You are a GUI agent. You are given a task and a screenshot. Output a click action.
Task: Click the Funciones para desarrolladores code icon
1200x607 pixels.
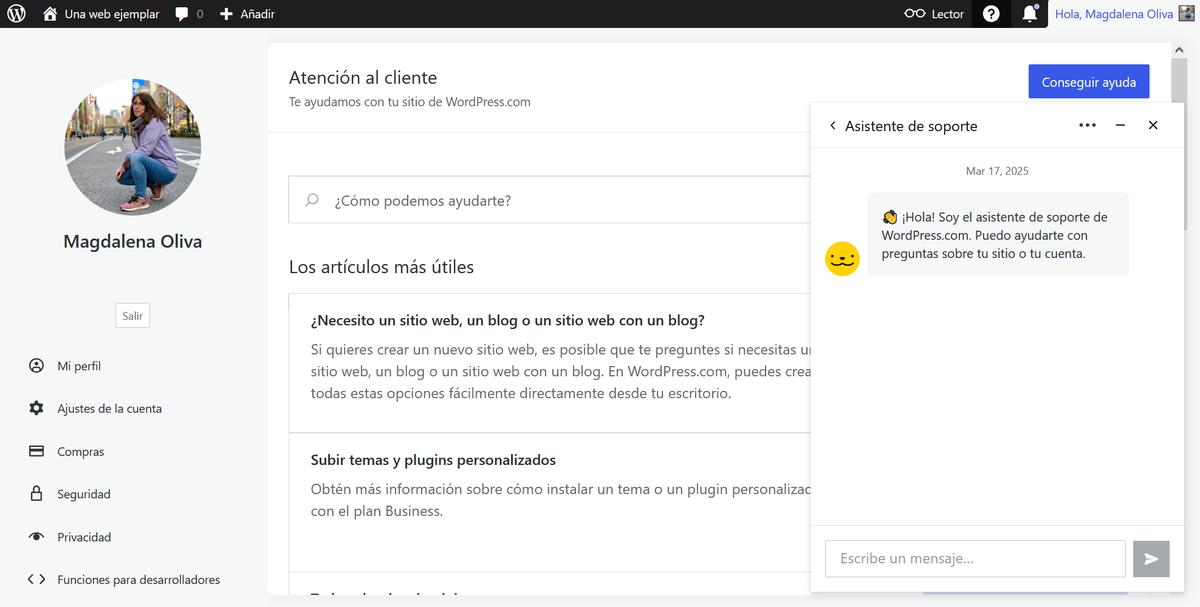click(35, 579)
